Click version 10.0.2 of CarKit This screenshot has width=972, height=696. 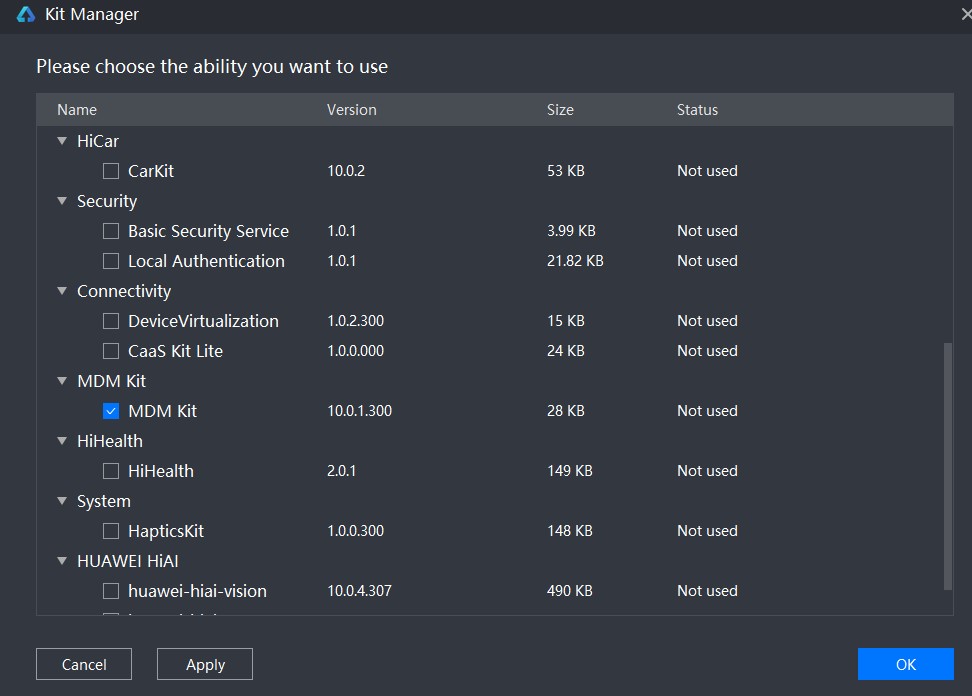point(346,170)
